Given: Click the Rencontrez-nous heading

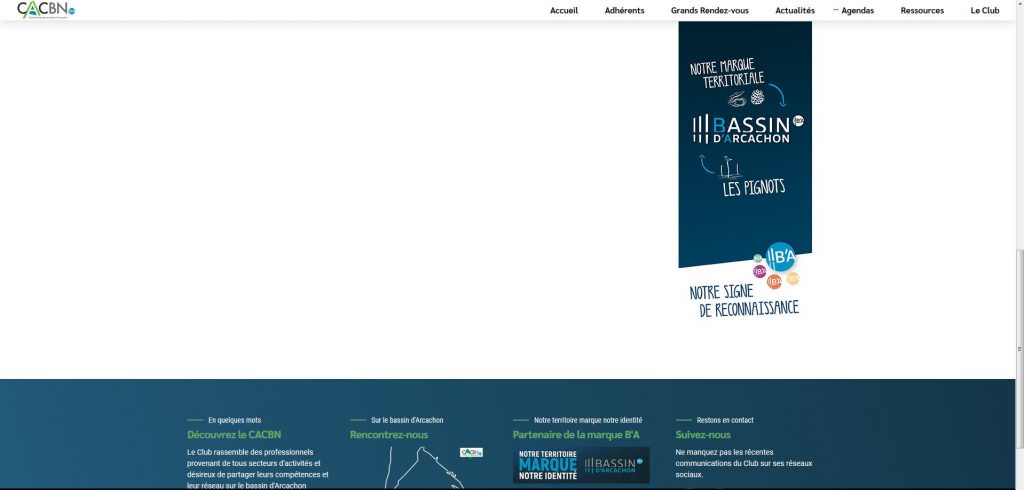Looking at the screenshot, I should click(389, 434).
